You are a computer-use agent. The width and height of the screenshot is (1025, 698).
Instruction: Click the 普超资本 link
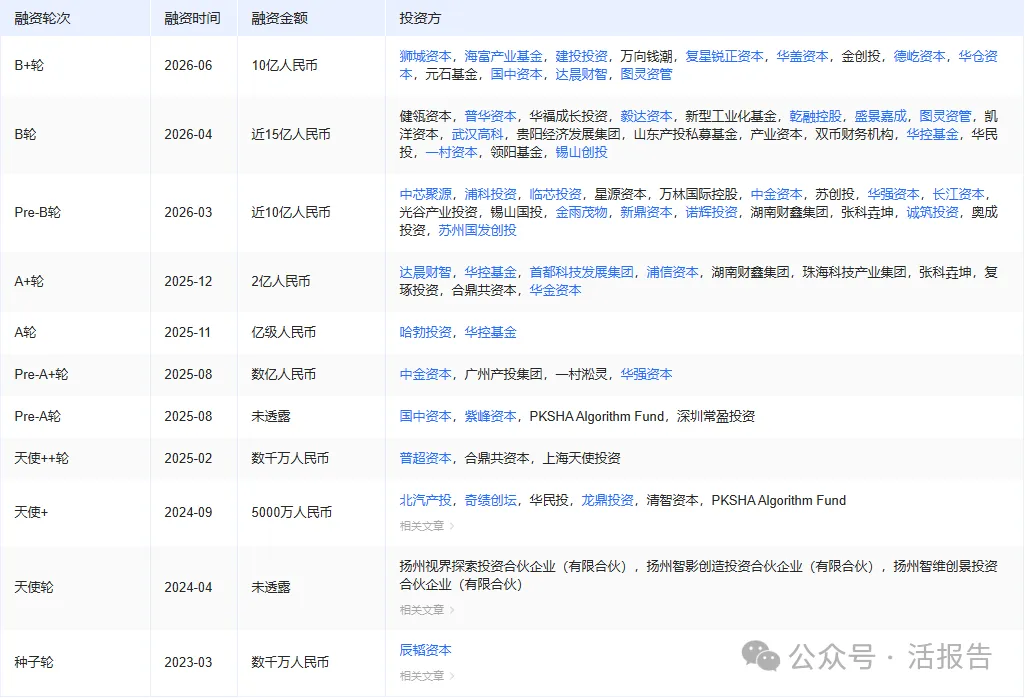click(426, 458)
